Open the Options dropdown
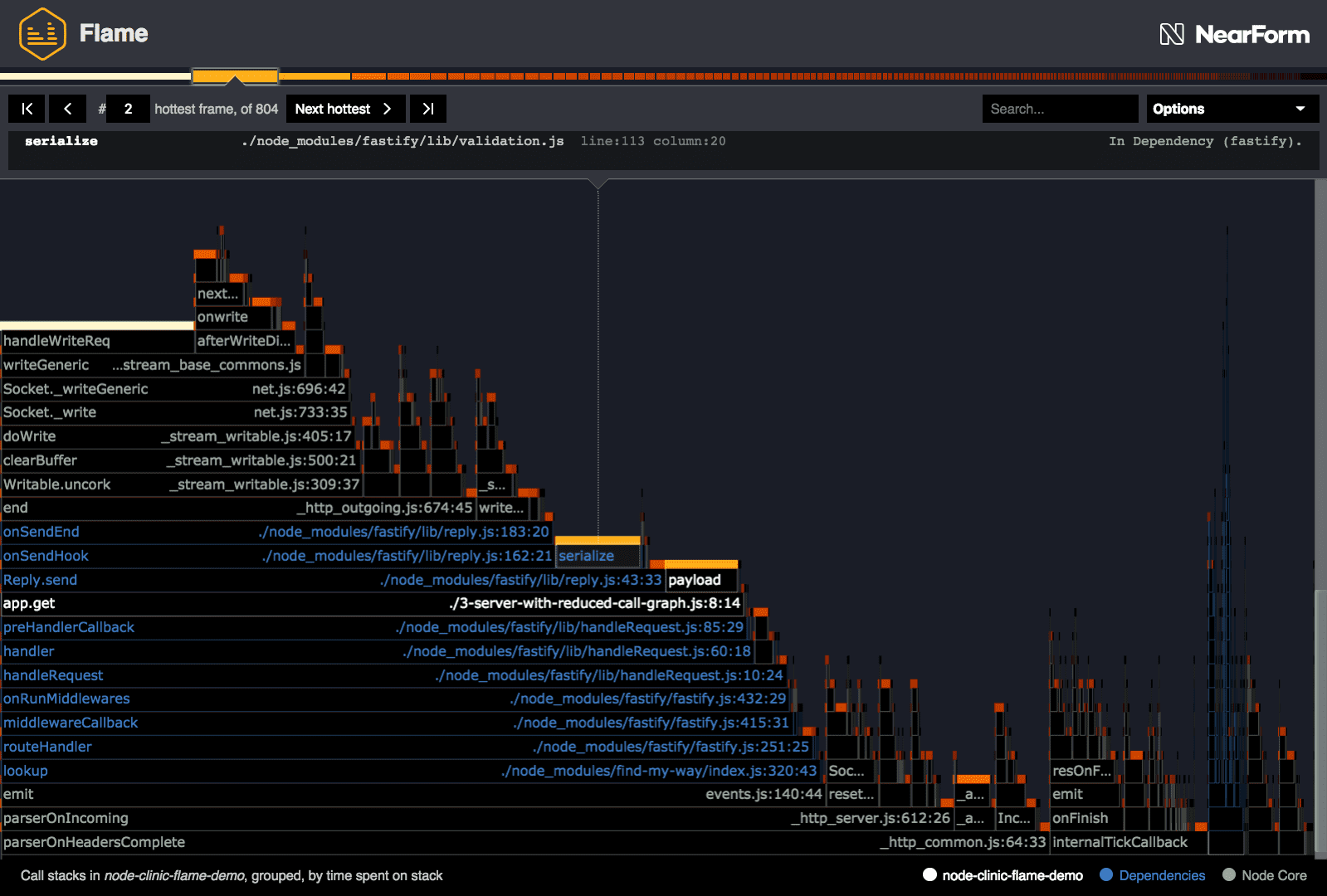 point(1233,109)
